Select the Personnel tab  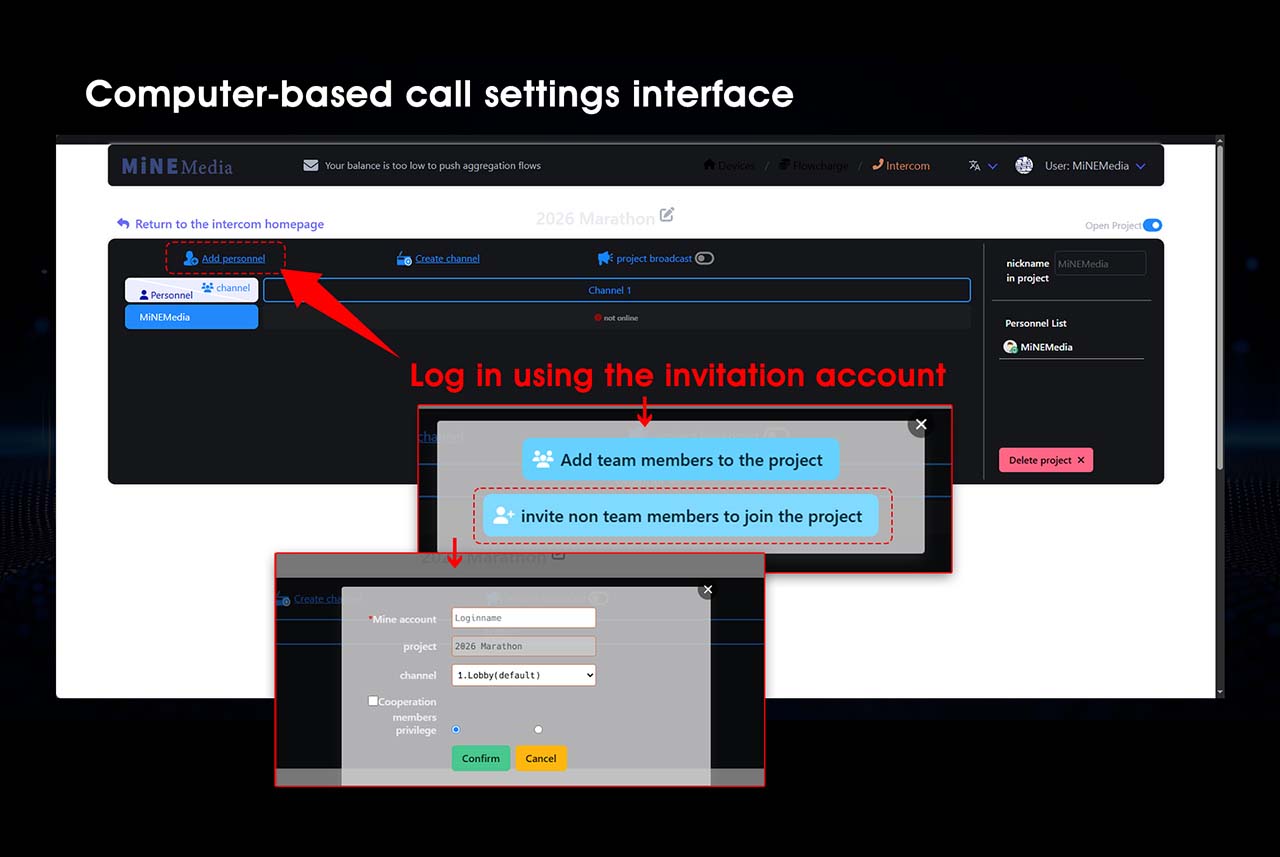[166, 295]
